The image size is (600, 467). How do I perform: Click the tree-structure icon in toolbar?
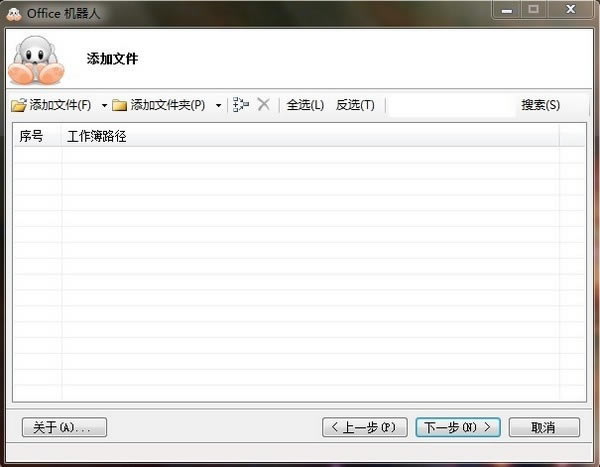pos(240,105)
